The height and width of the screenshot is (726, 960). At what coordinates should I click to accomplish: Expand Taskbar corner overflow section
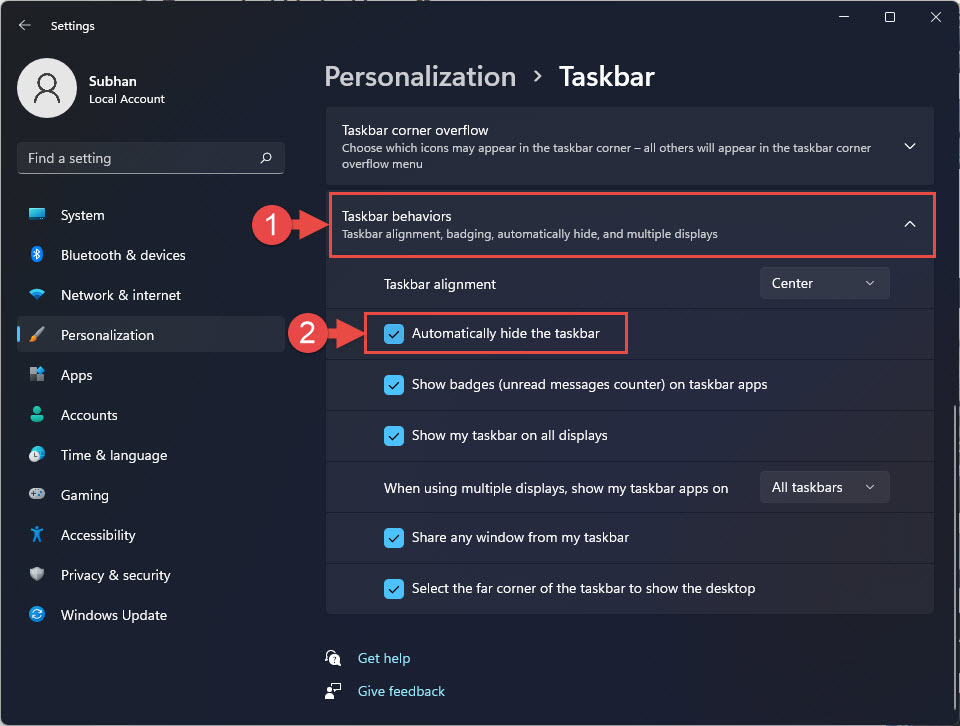pyautogui.click(x=630, y=146)
